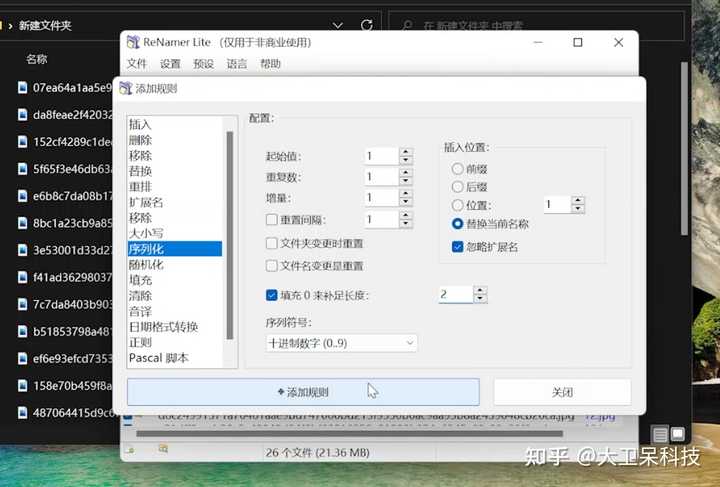Click the rule list vertical scrollbar

coord(230,235)
